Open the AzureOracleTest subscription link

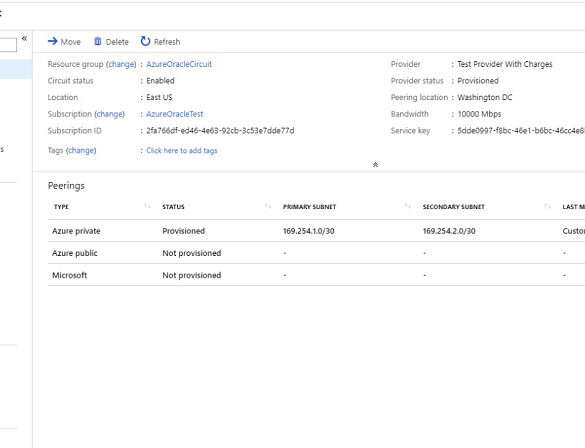[x=175, y=114]
